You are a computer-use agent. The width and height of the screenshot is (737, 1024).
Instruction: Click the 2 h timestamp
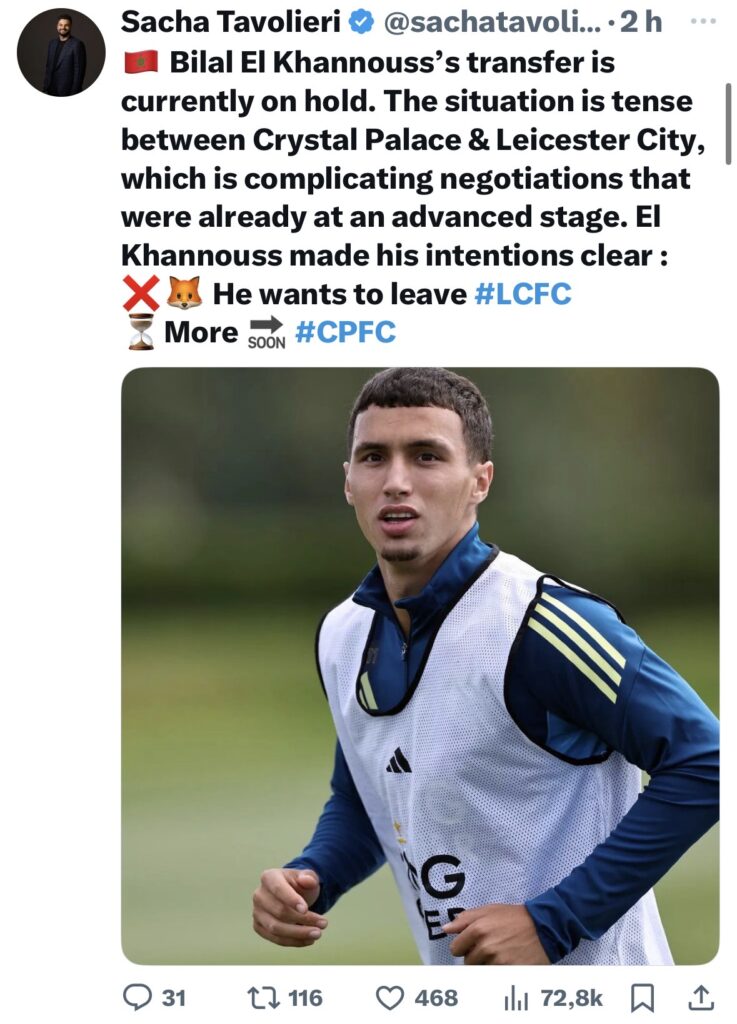[640, 22]
